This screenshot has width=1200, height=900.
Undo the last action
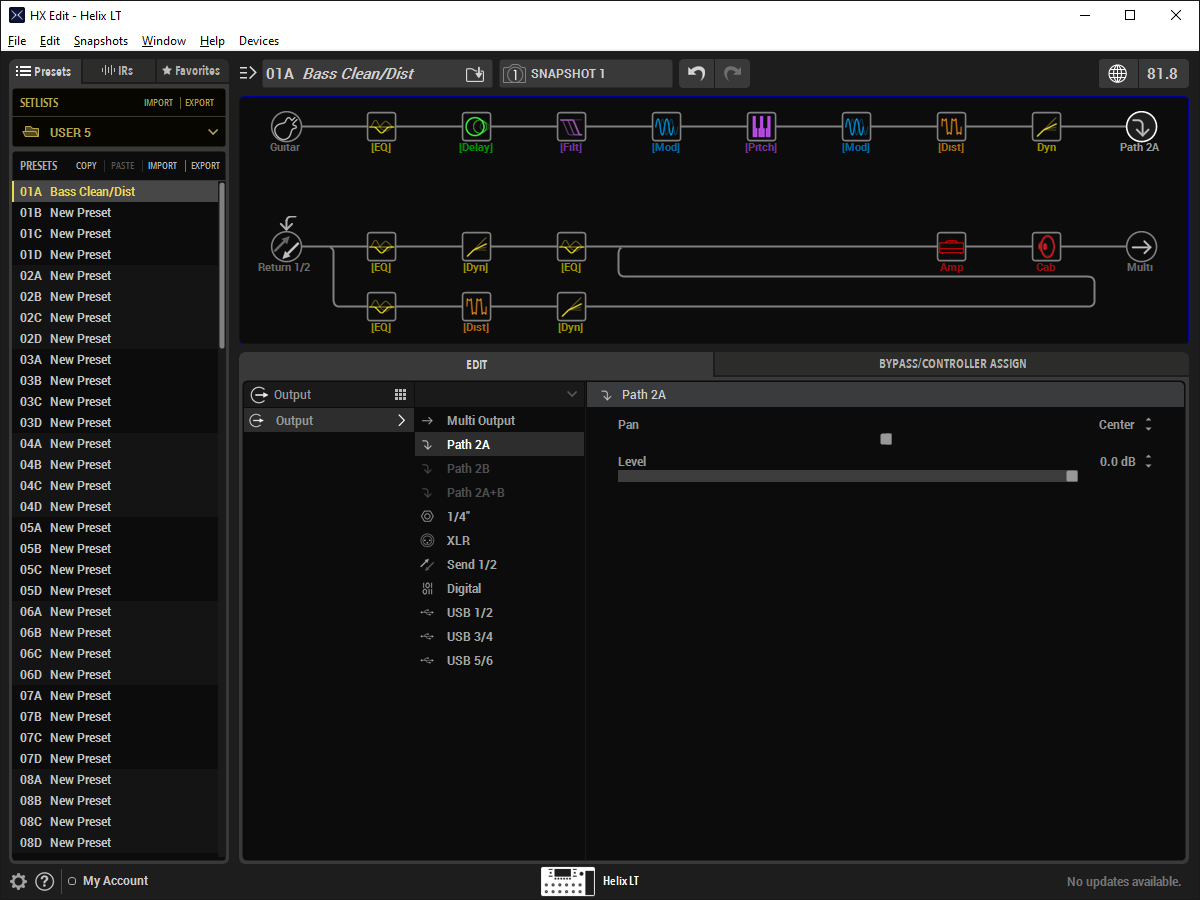(697, 74)
